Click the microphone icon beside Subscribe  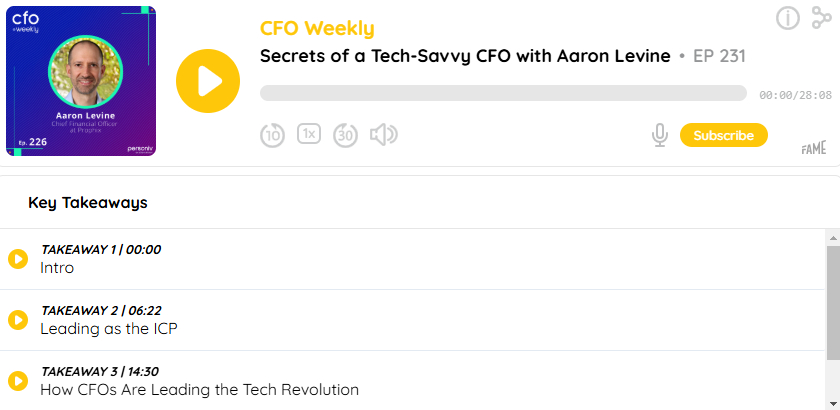[660, 135]
